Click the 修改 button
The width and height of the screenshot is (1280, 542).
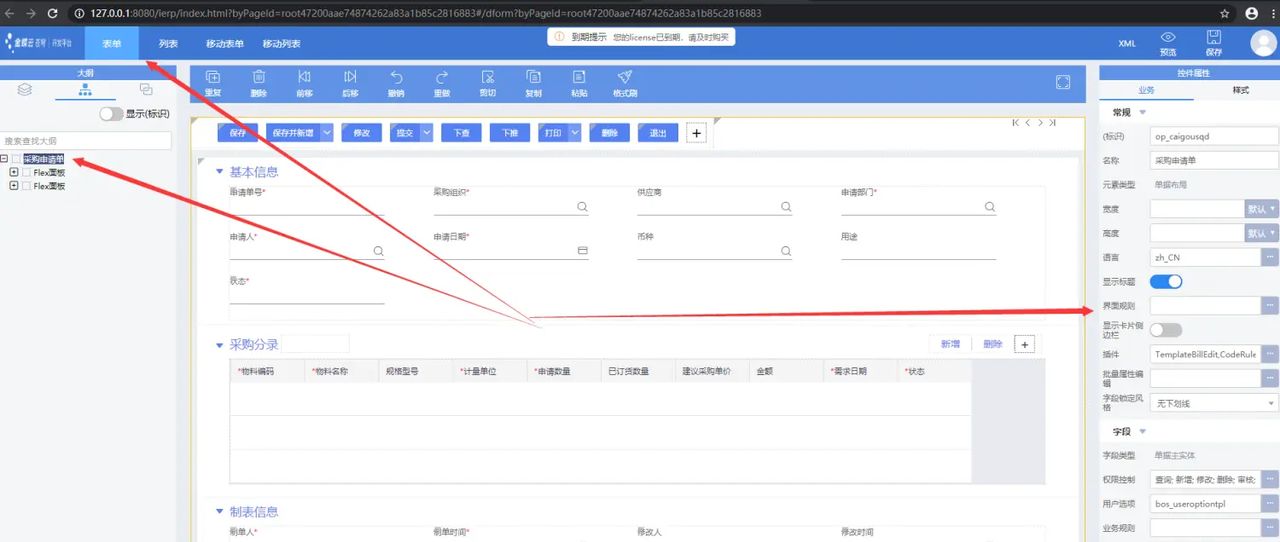(x=361, y=132)
